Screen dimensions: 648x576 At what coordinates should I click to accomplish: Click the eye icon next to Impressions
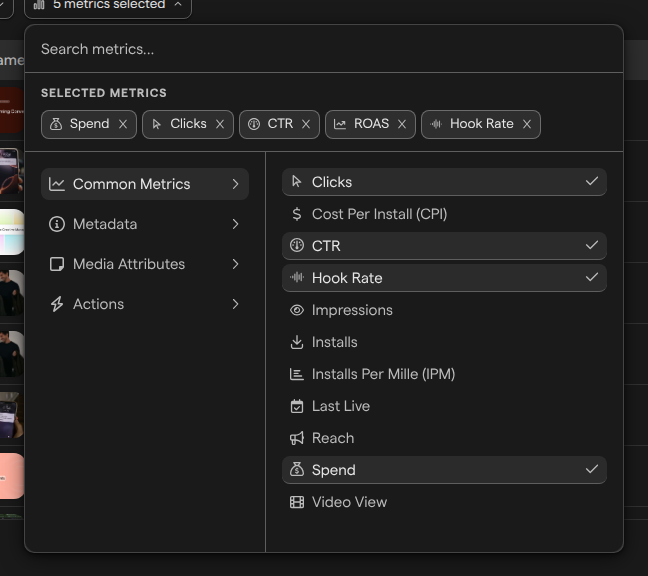click(297, 310)
